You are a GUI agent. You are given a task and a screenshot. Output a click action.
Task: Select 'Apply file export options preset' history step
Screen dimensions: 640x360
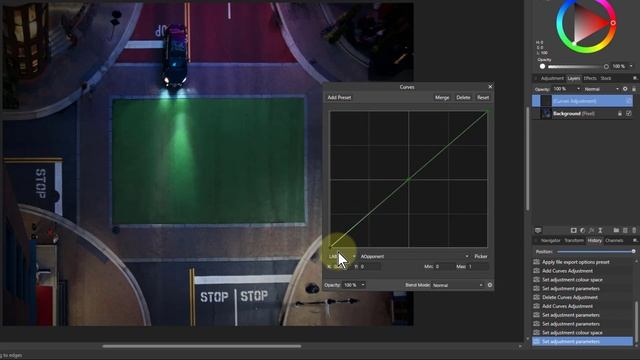tap(582, 262)
